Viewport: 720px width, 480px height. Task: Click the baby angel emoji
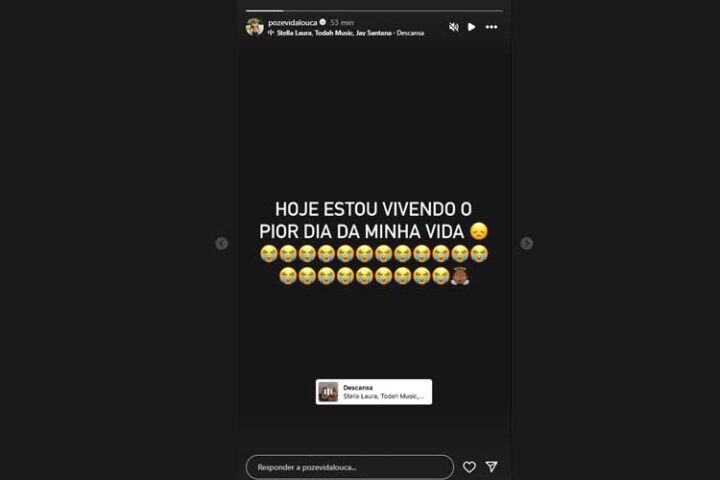[x=460, y=276]
